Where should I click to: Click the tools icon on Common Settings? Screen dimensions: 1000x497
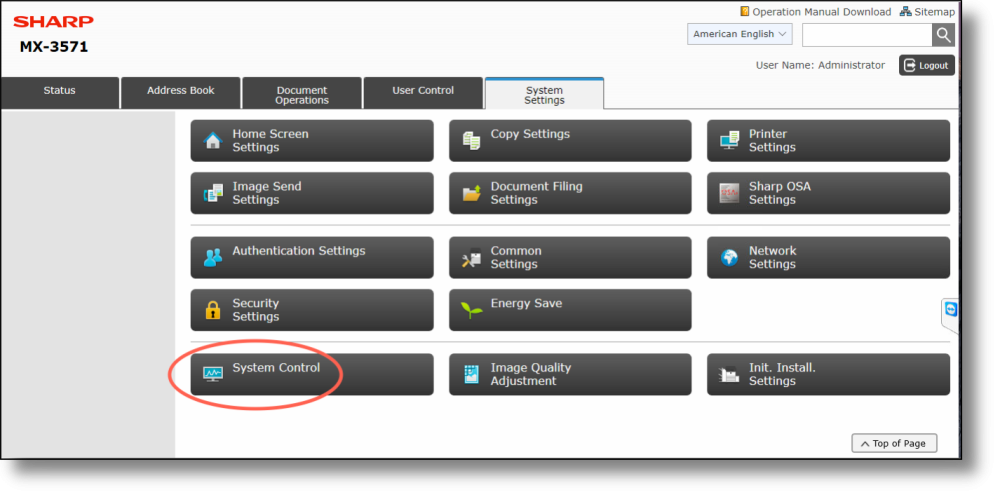[471, 258]
